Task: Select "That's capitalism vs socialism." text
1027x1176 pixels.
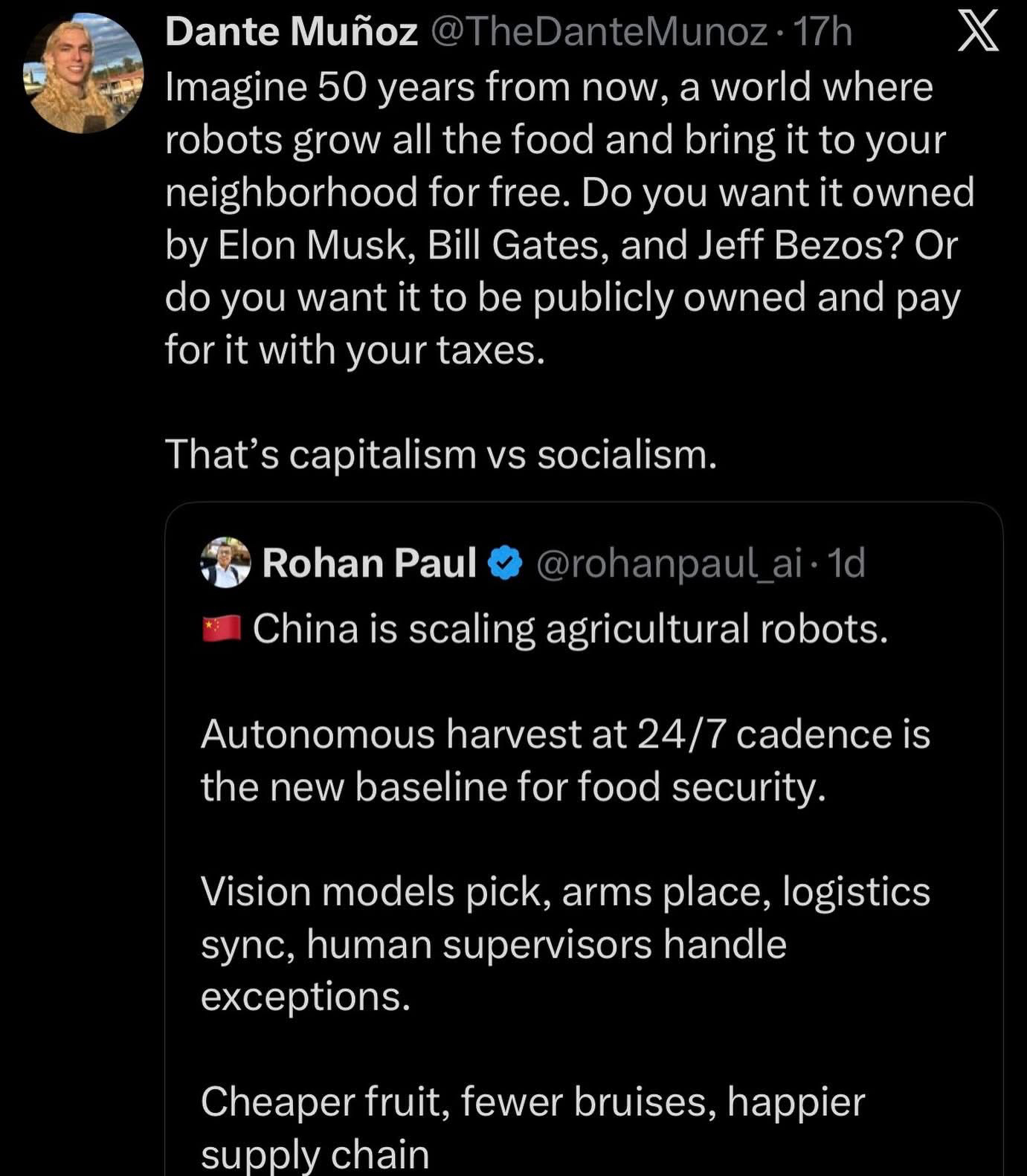Action: coord(441,453)
